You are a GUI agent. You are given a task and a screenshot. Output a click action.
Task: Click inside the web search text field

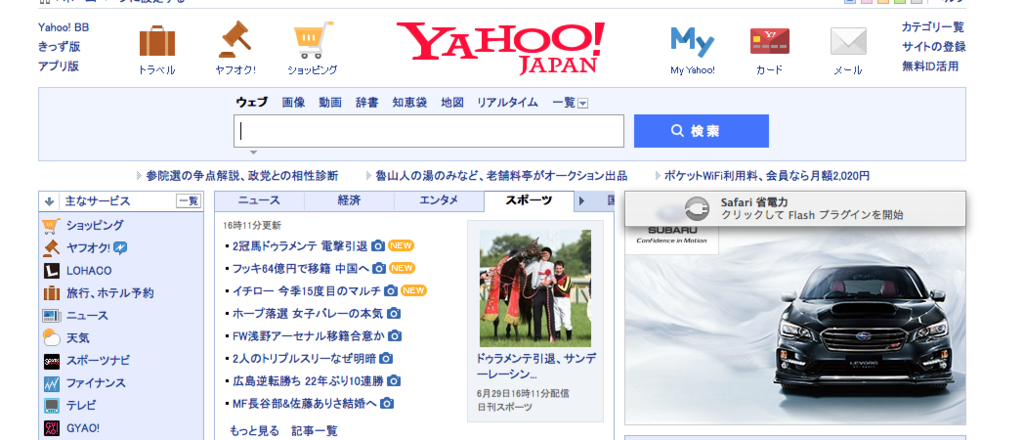pyautogui.click(x=428, y=131)
